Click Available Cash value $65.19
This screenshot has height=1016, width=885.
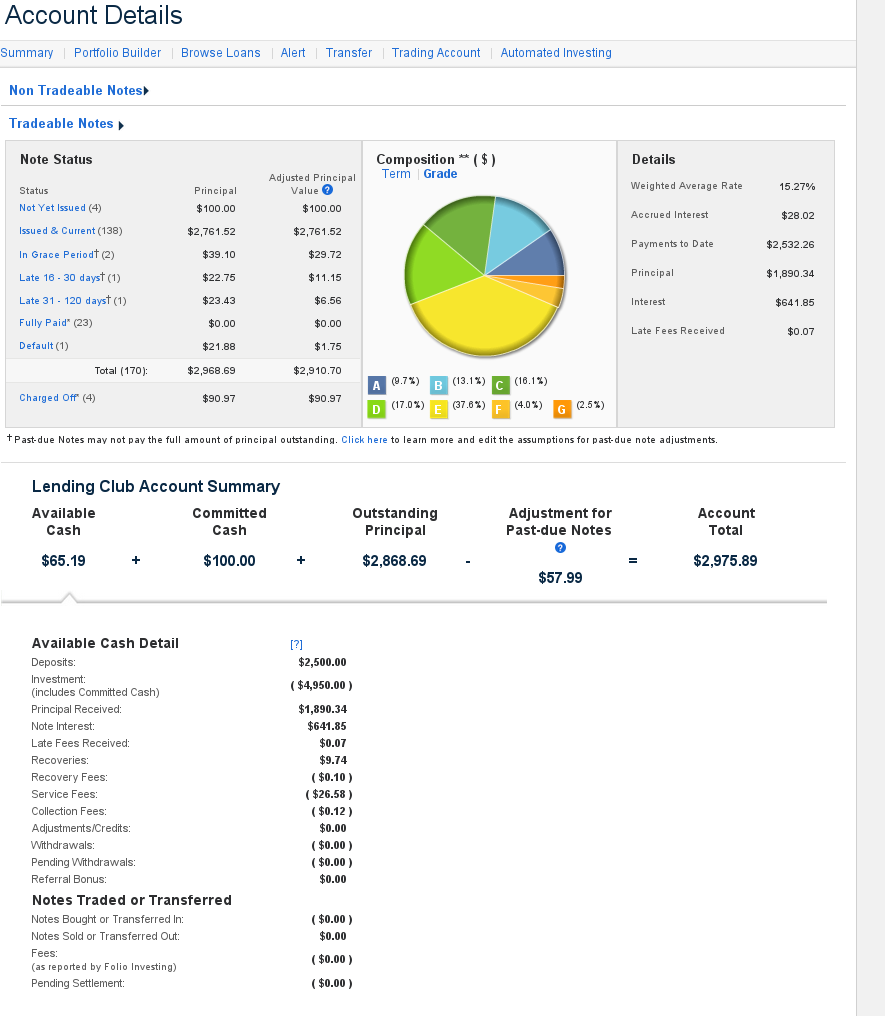[63, 560]
